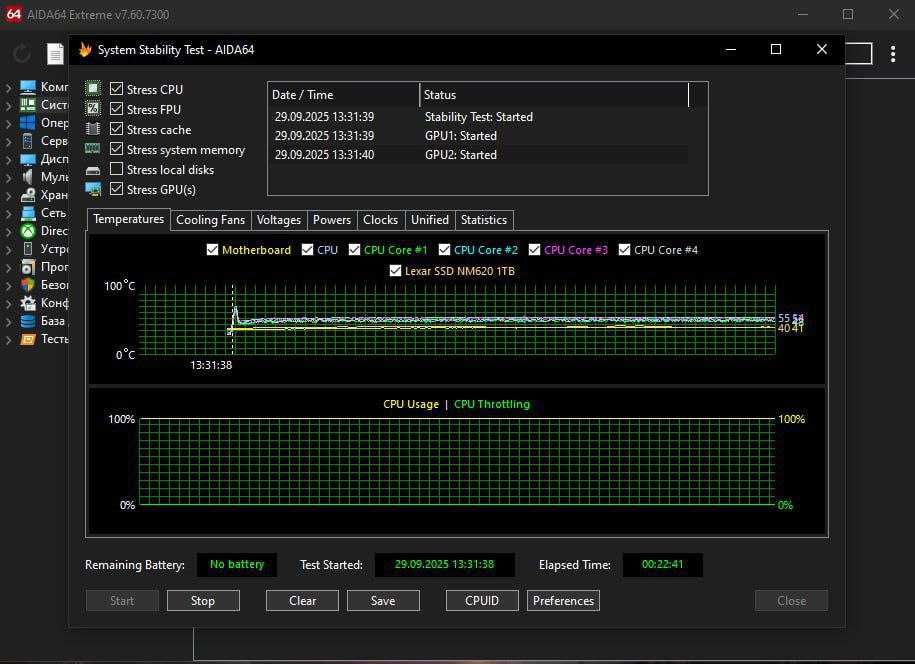Toggle the CPU Core #1 graph checkbox
The image size is (915, 664).
pyautogui.click(x=354, y=250)
